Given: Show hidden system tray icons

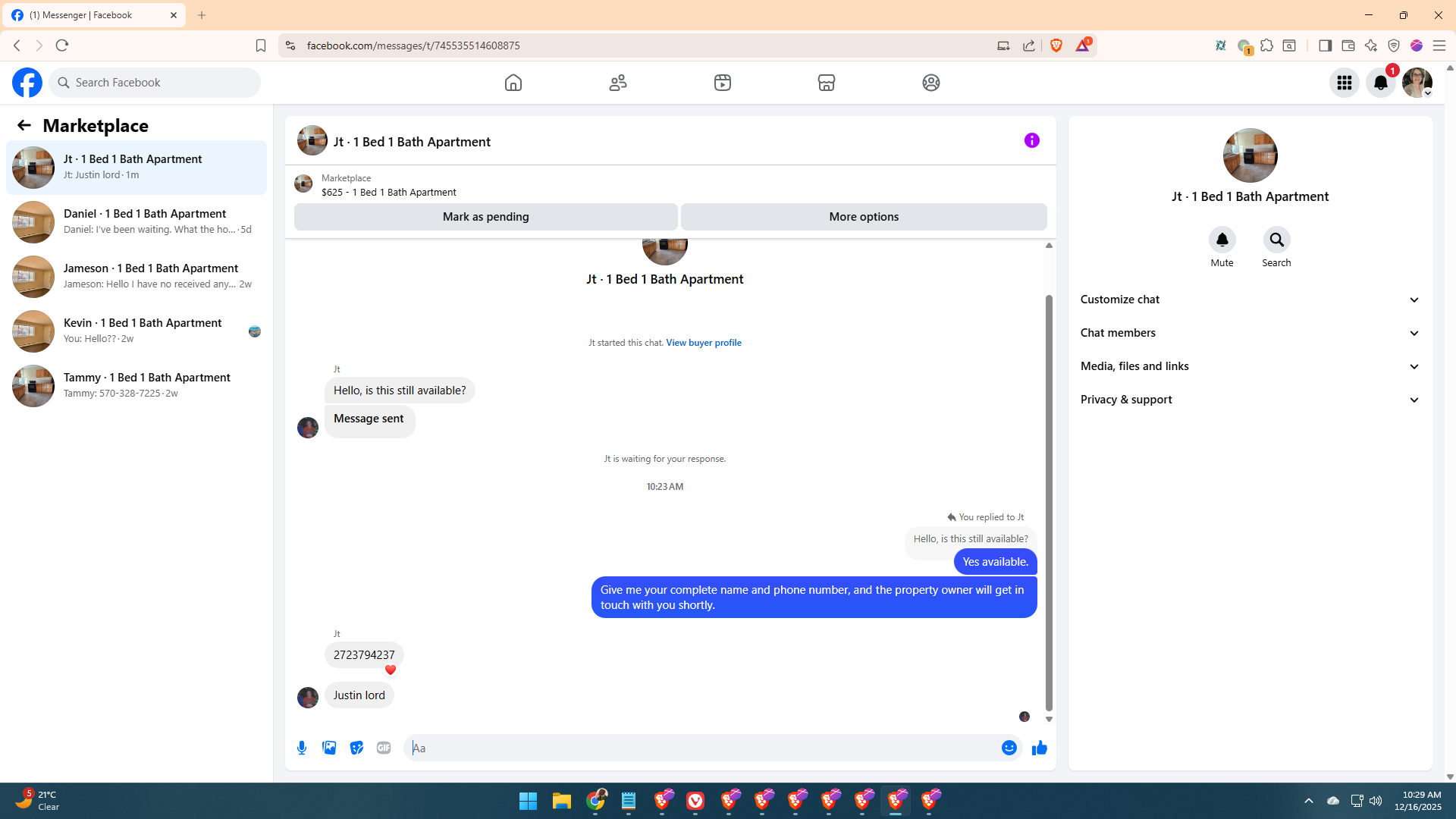Looking at the screenshot, I should point(1309,801).
